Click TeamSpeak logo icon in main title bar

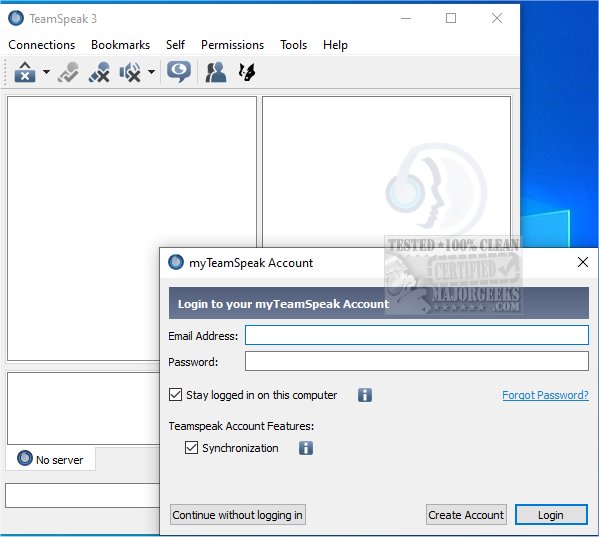(16, 18)
